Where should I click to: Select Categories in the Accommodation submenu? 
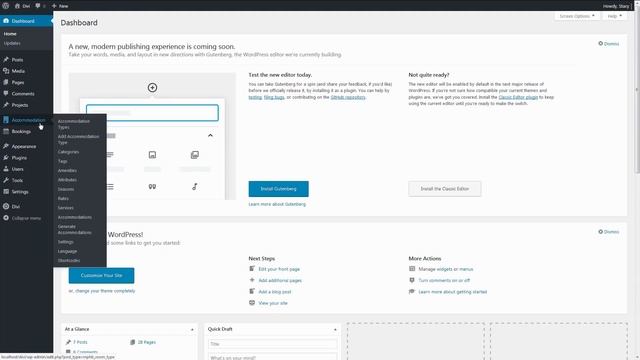[x=68, y=152]
